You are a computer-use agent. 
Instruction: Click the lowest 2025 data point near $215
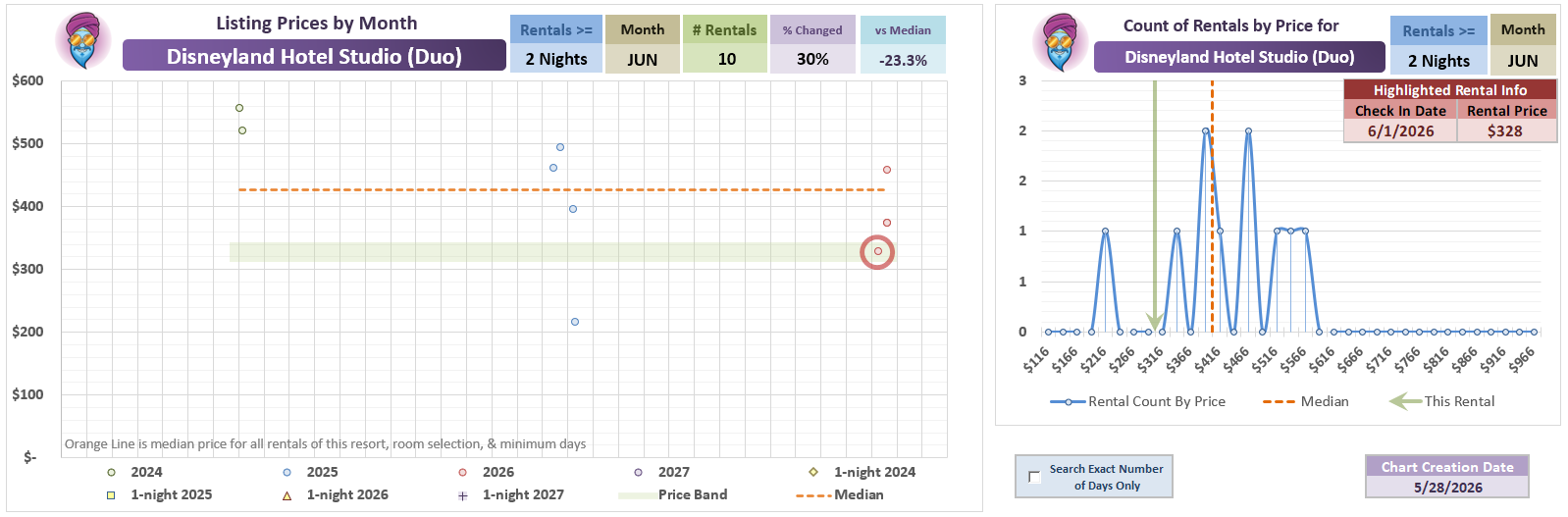point(575,322)
